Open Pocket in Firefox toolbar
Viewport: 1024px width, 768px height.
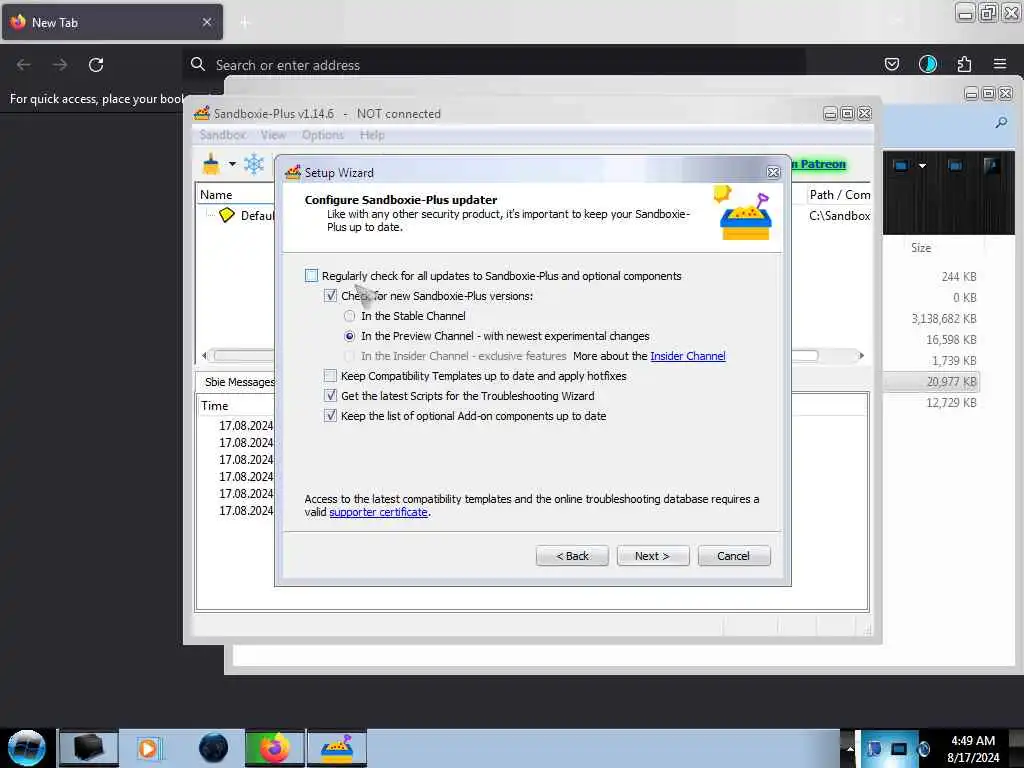click(891, 64)
